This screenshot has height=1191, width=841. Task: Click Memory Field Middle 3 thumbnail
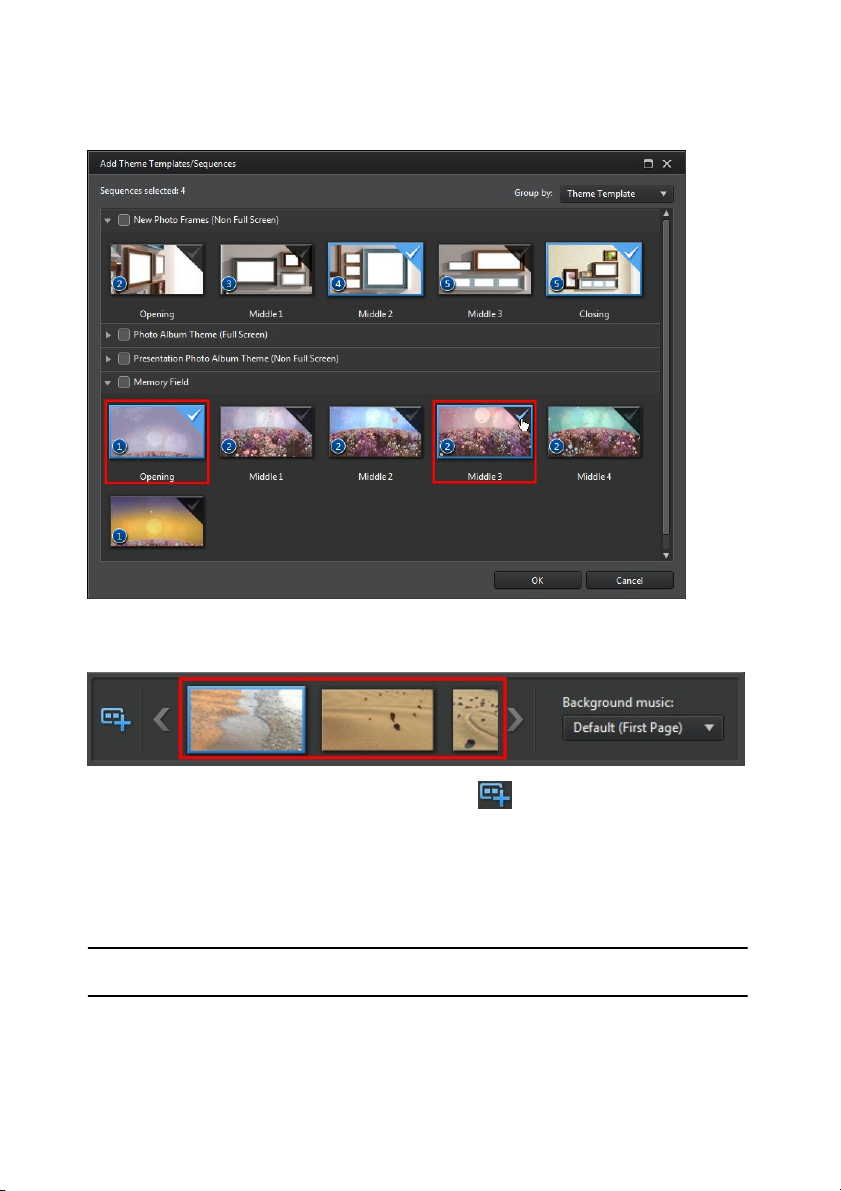pos(485,431)
